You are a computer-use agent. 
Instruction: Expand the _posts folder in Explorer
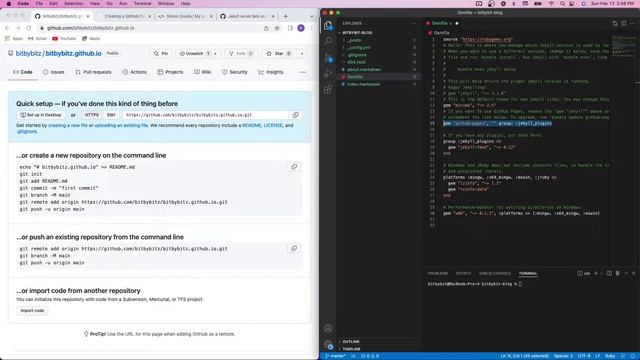[x=354, y=40]
